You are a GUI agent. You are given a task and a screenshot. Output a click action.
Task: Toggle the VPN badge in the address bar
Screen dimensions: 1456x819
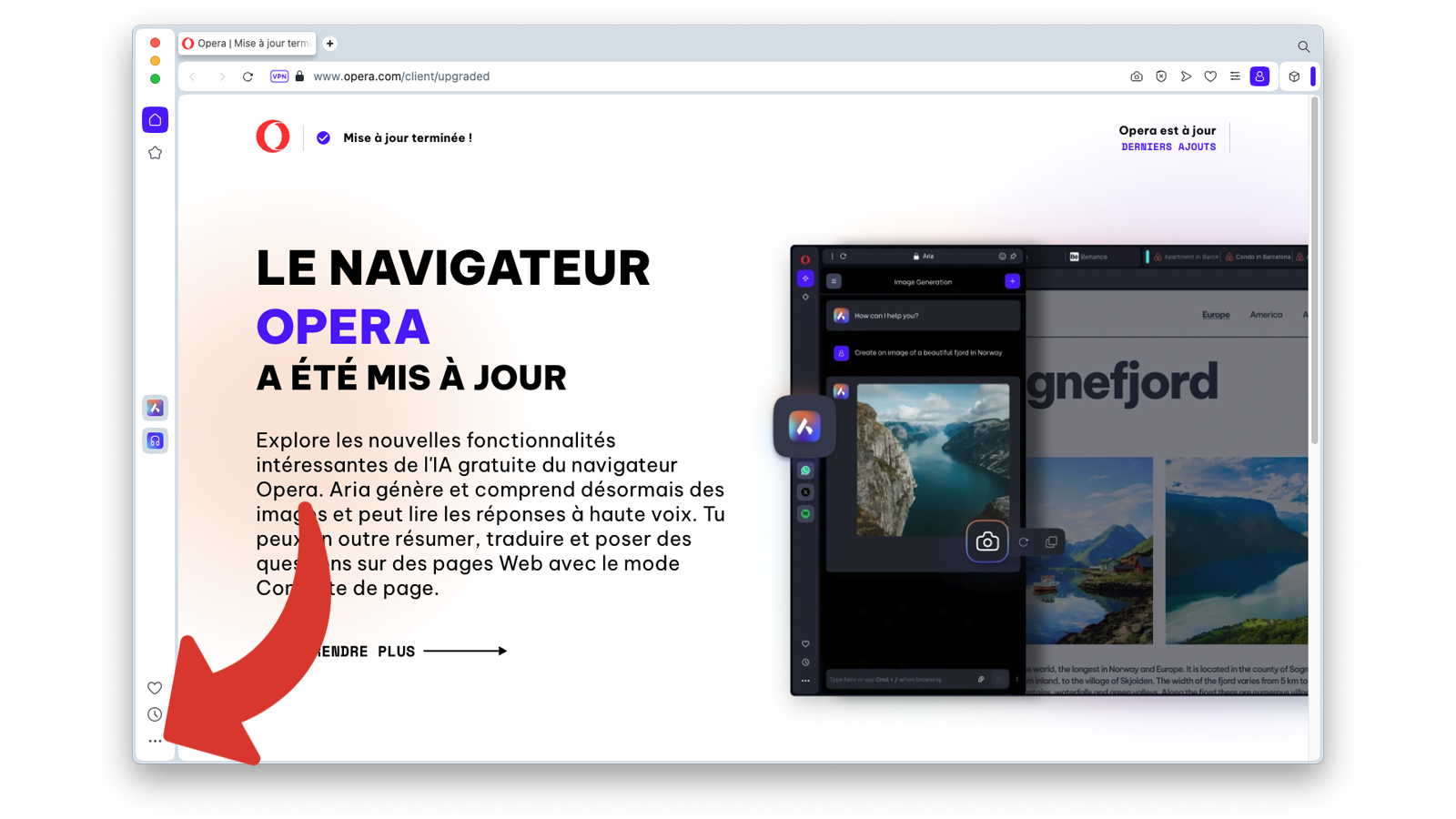pyautogui.click(x=278, y=76)
